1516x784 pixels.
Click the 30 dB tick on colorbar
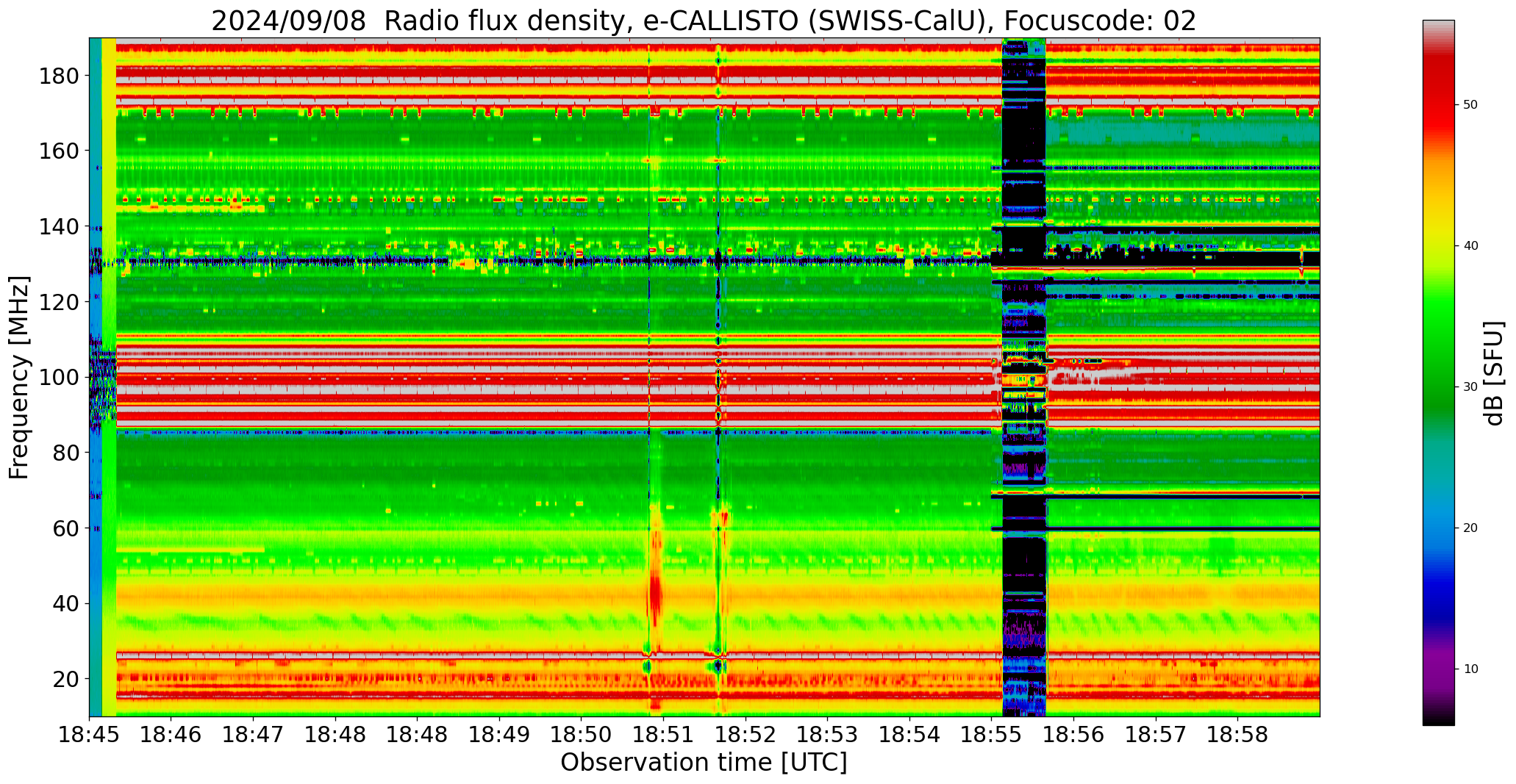[x=1470, y=387]
